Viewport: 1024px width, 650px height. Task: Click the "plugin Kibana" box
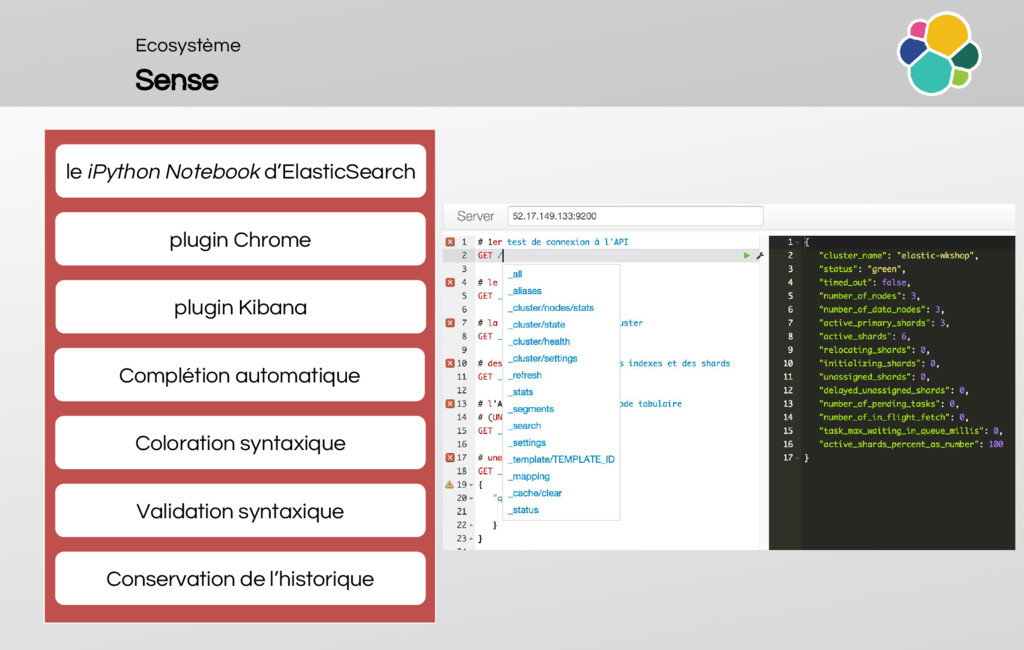(x=240, y=307)
